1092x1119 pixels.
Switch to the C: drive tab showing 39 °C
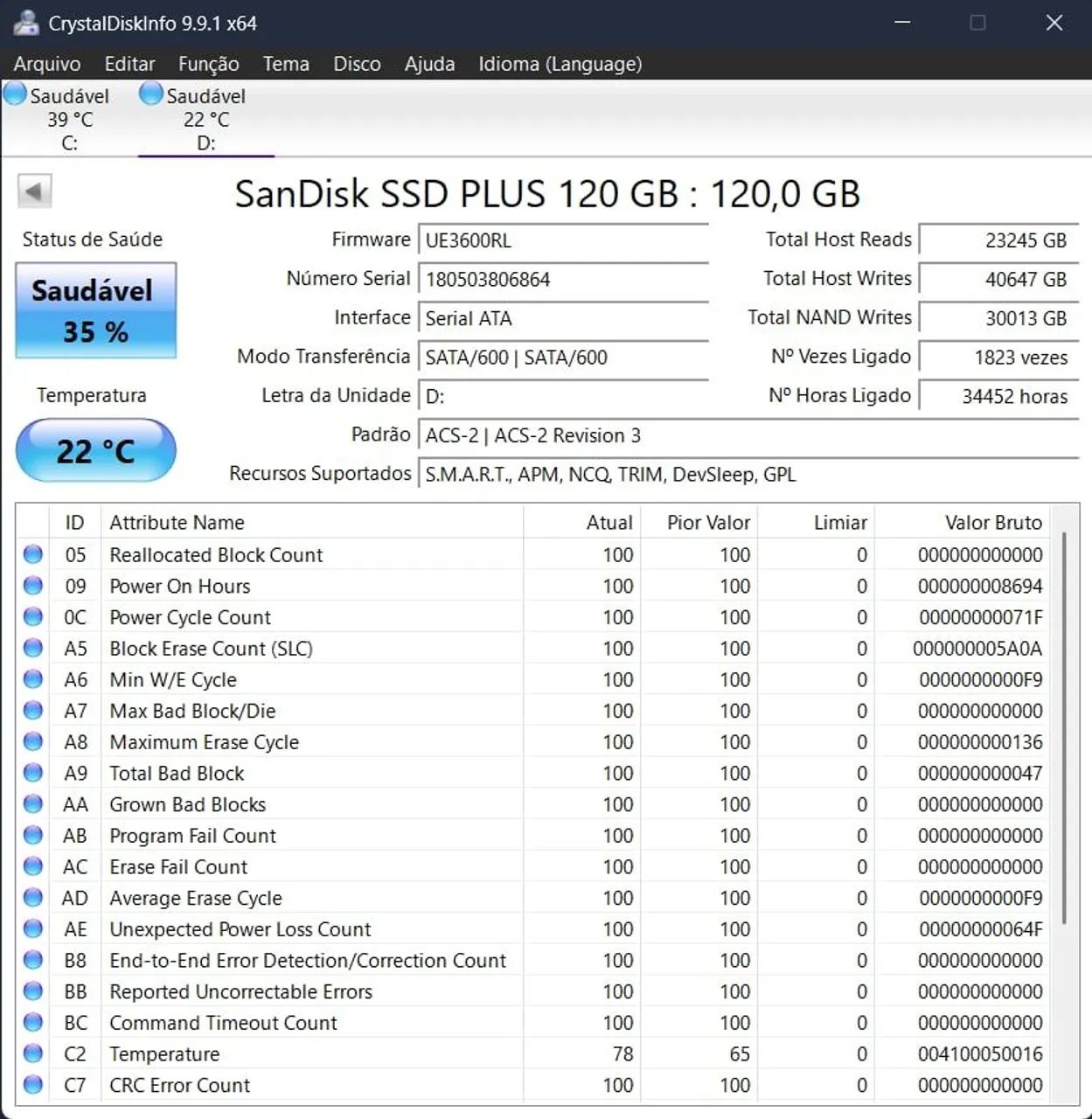(69, 119)
